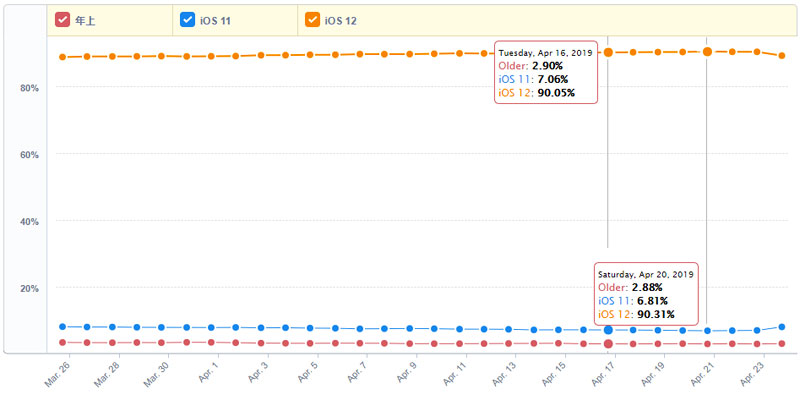800x395 pixels.
Task: Click the Mar. 28 x-axis label
Action: (106, 374)
